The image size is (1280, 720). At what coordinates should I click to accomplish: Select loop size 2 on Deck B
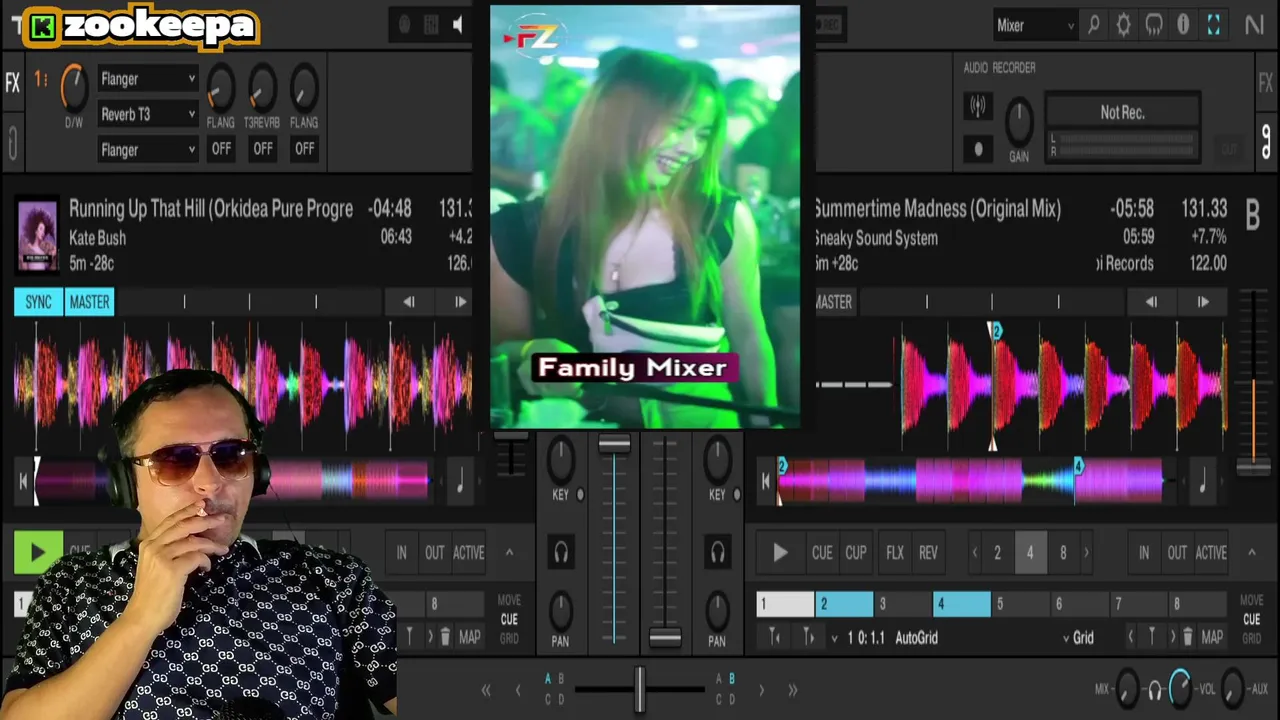(x=997, y=552)
